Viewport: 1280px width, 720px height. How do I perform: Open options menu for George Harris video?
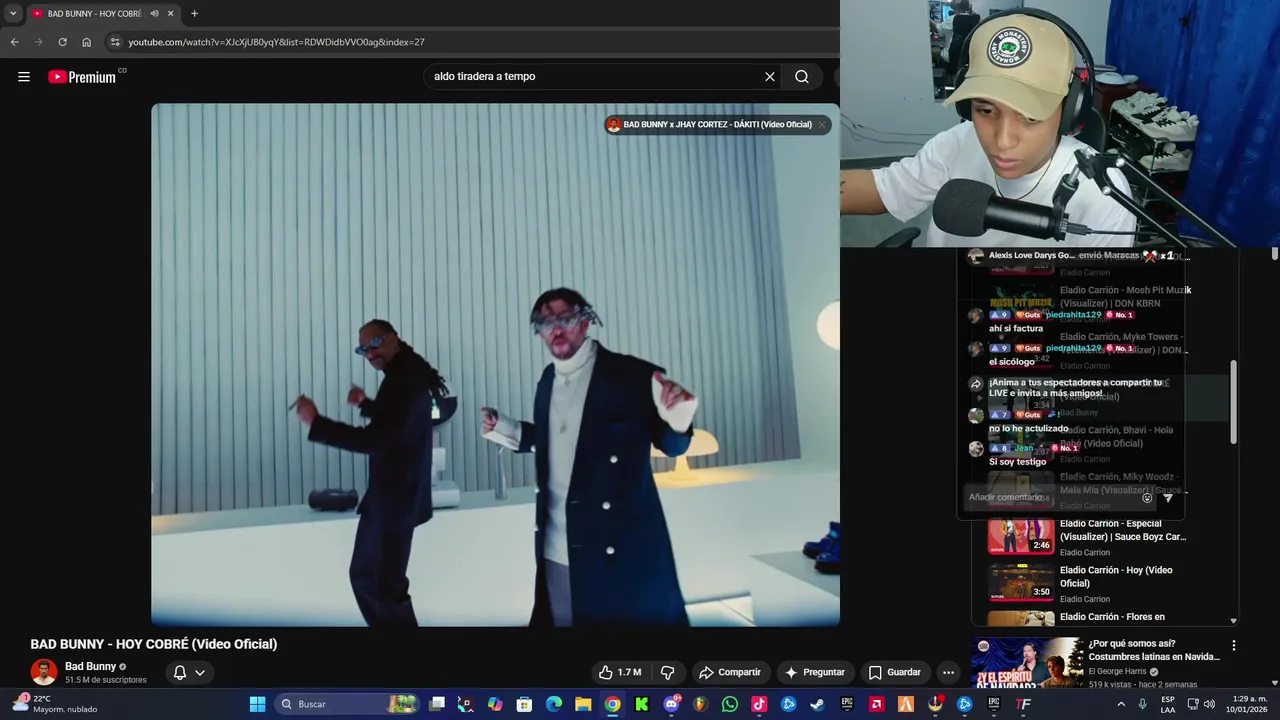(x=1233, y=646)
